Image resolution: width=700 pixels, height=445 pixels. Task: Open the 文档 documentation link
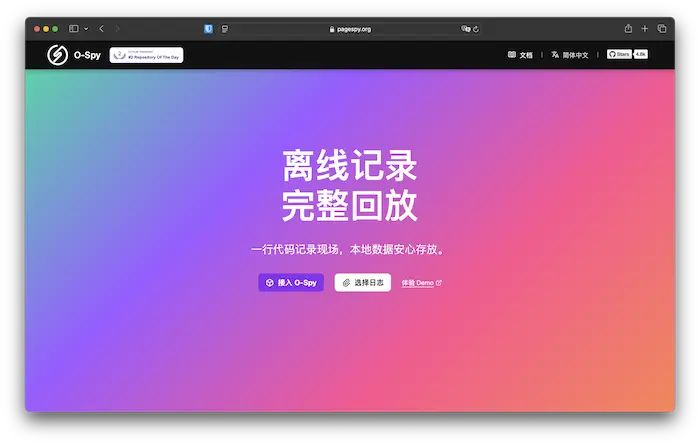point(520,55)
